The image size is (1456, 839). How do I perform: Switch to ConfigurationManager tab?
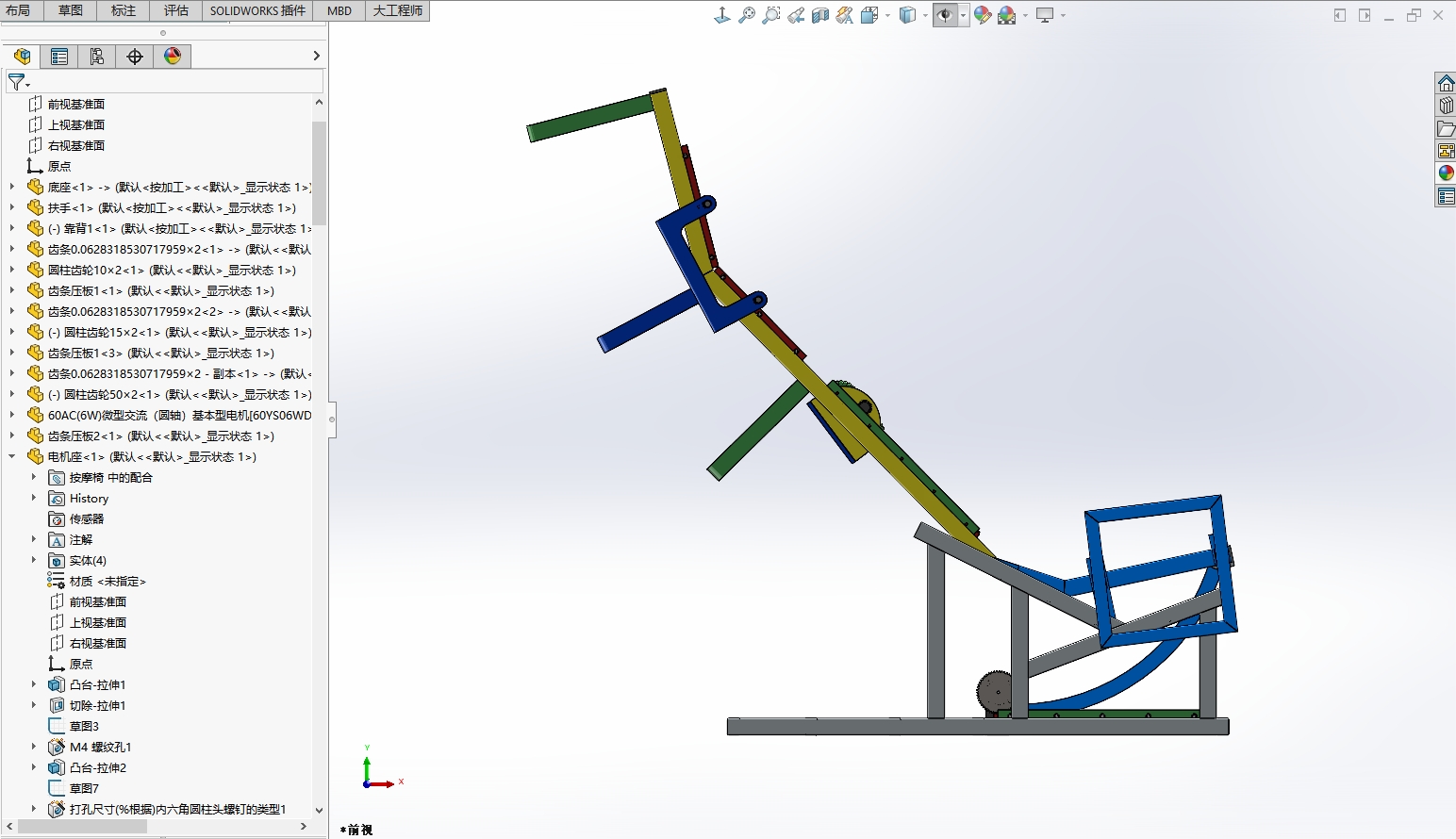point(97,57)
